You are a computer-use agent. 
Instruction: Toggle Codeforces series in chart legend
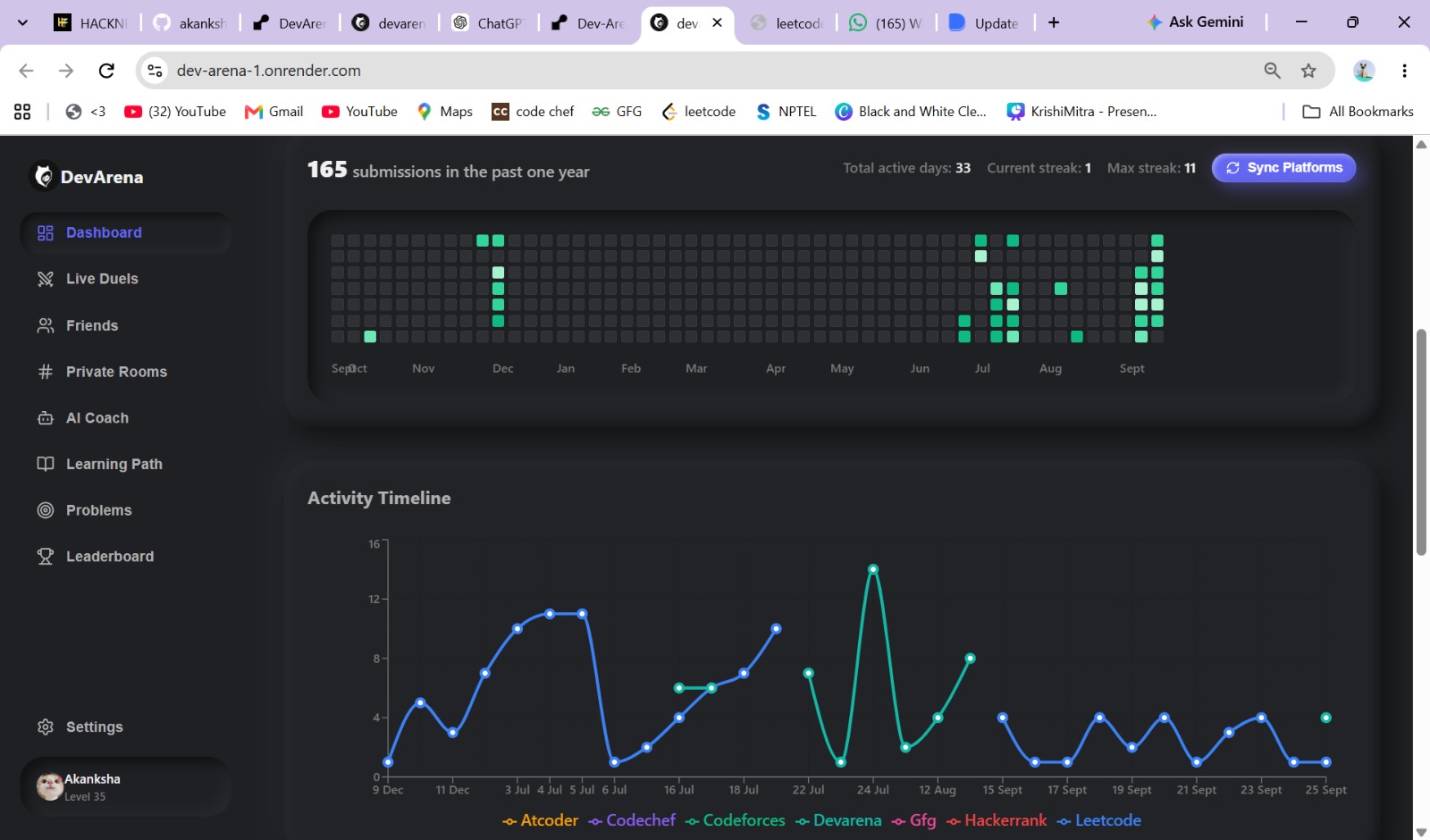click(x=736, y=820)
